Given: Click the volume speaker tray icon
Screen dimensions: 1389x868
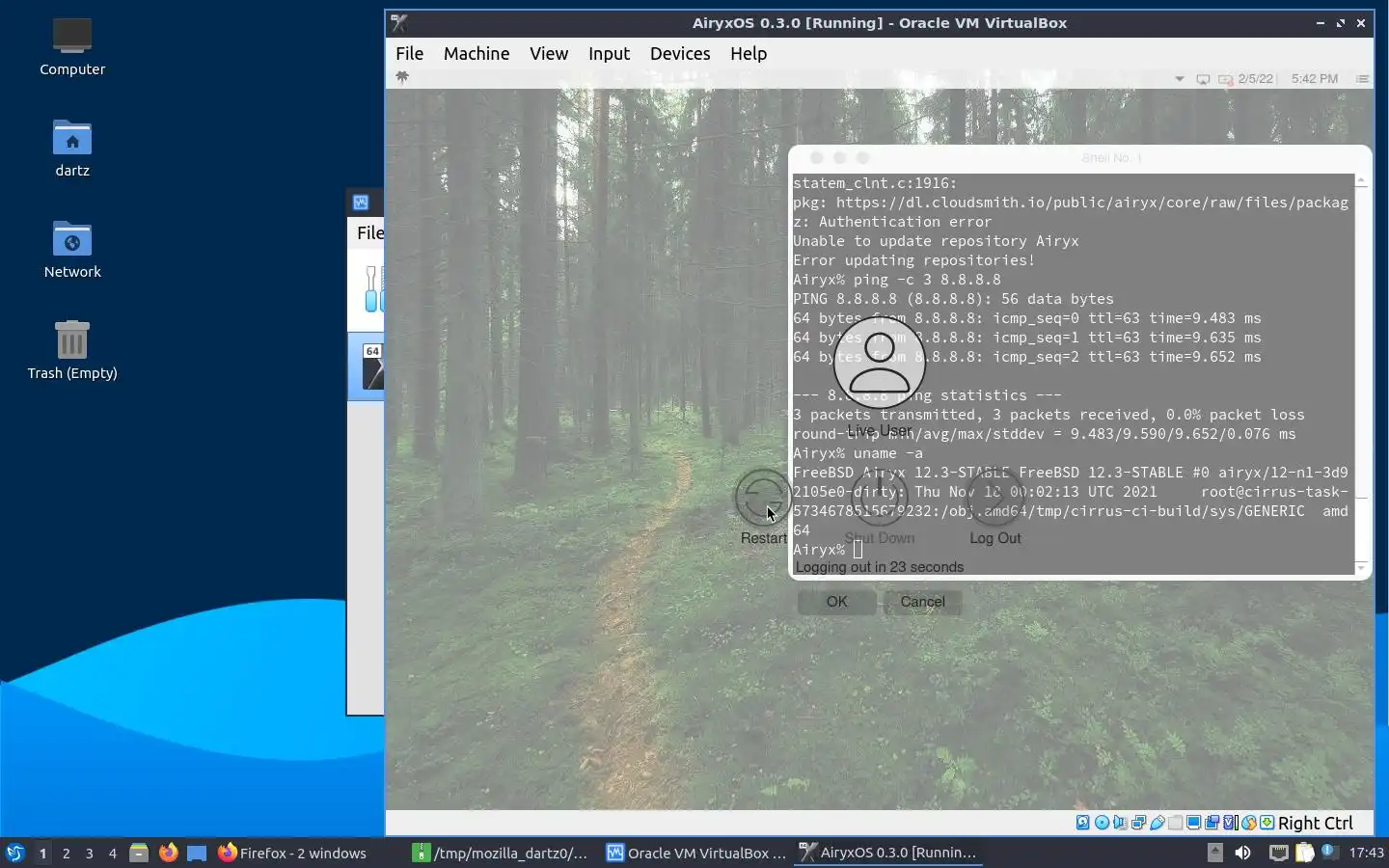Looking at the screenshot, I should pos(1243,853).
